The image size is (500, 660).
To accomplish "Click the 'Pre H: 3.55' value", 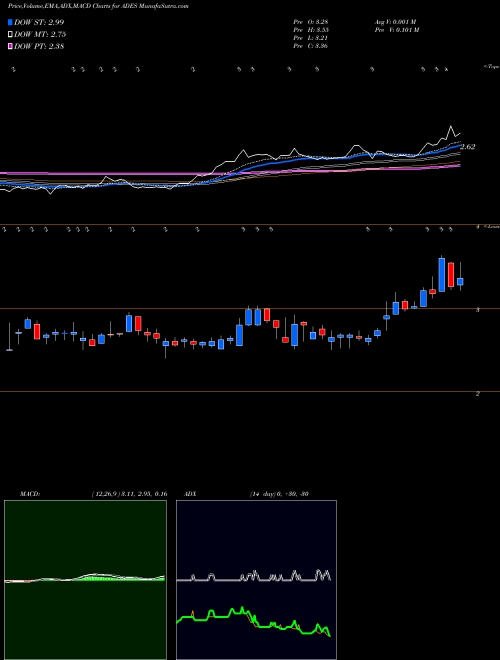I will click(311, 30).
